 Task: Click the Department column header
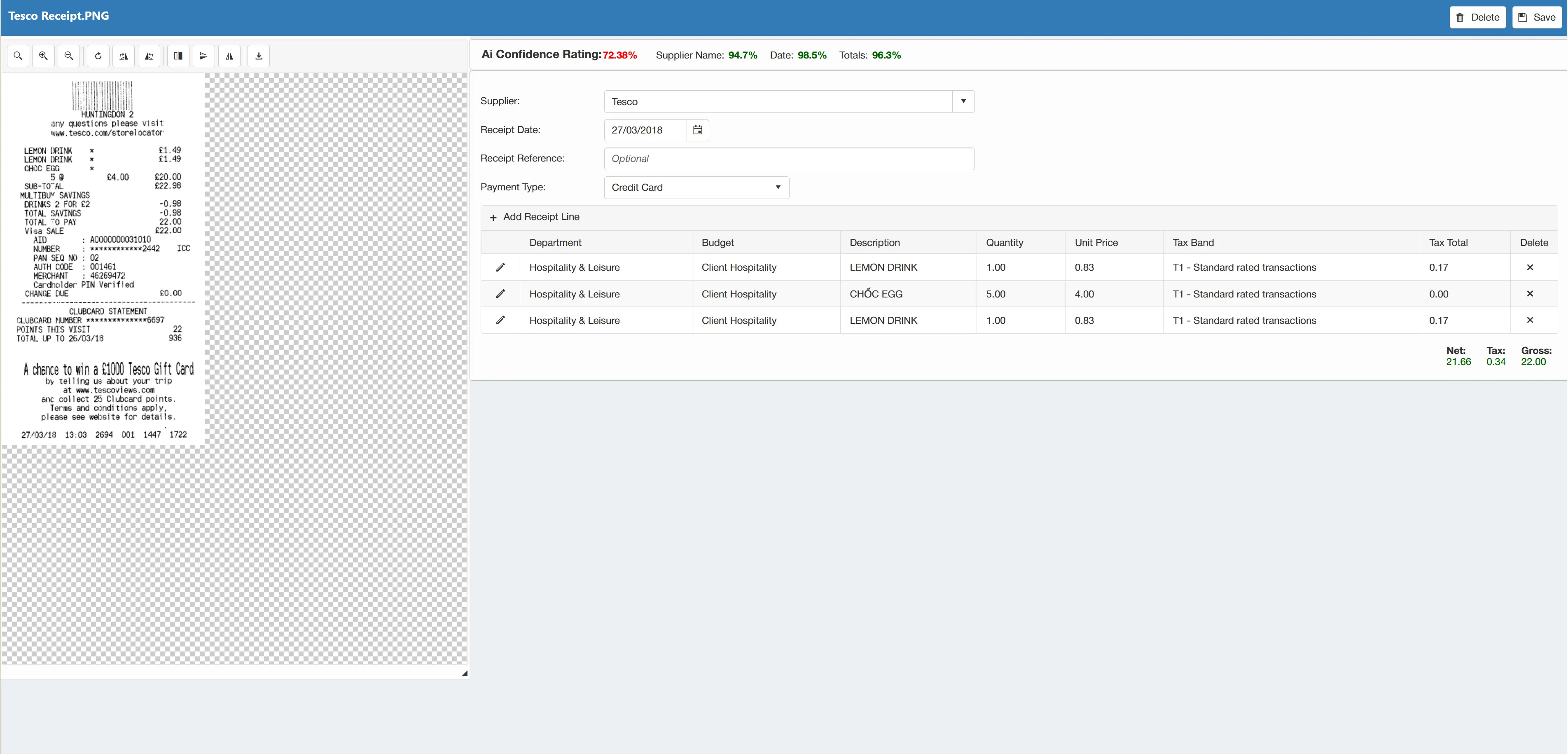[555, 242]
